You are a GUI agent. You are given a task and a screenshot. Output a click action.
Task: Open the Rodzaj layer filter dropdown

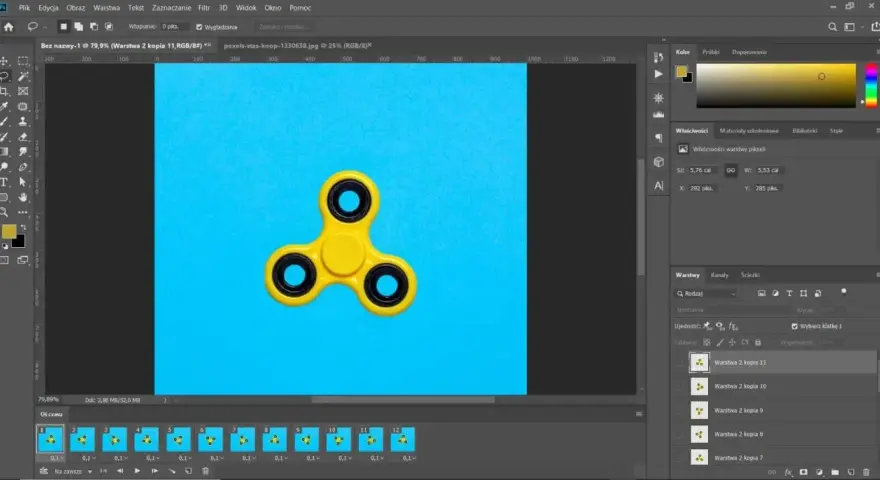coord(706,294)
